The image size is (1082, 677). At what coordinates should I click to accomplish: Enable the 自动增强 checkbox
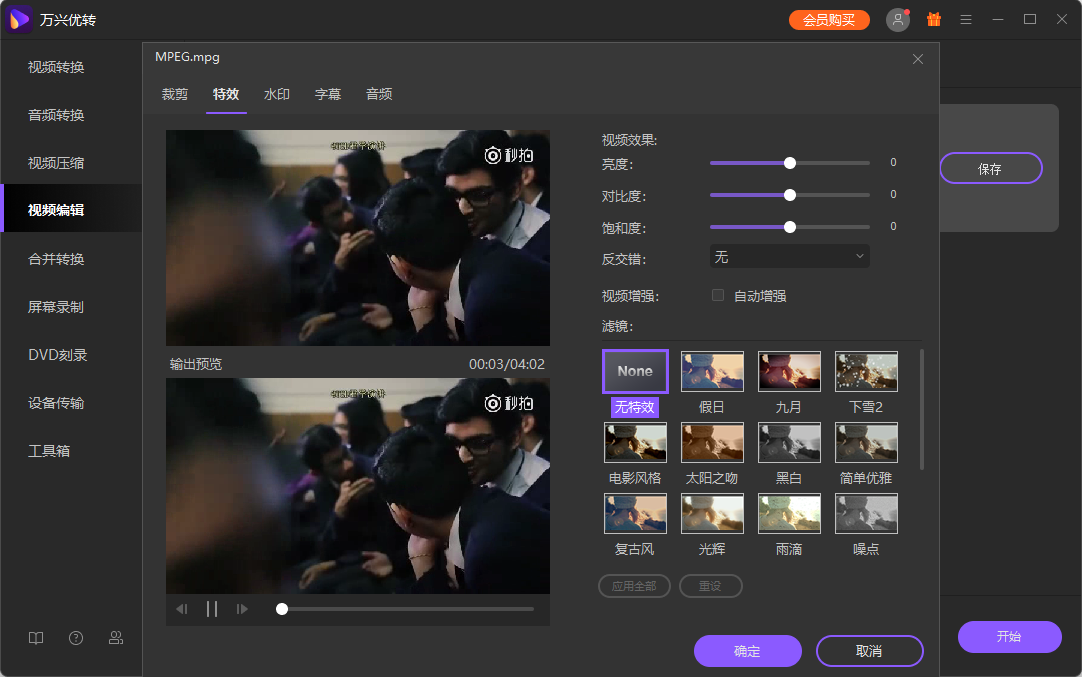pyautogui.click(x=717, y=295)
